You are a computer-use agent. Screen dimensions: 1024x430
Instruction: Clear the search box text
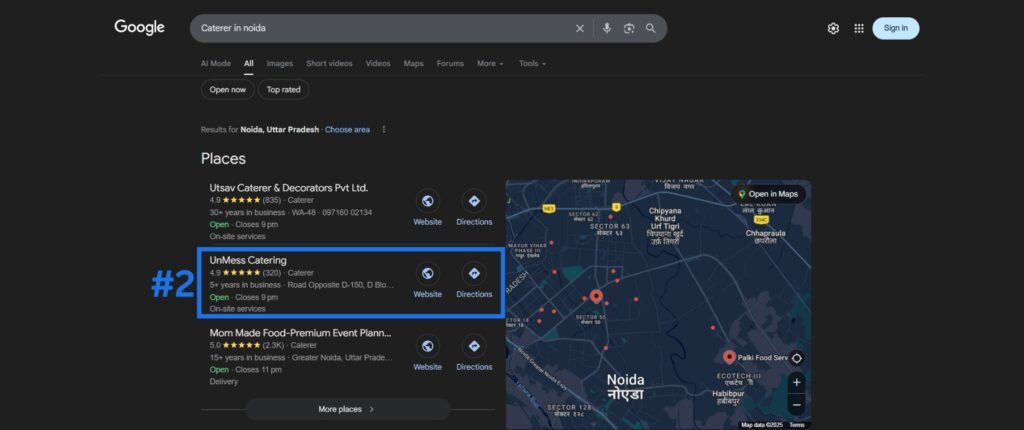580,28
